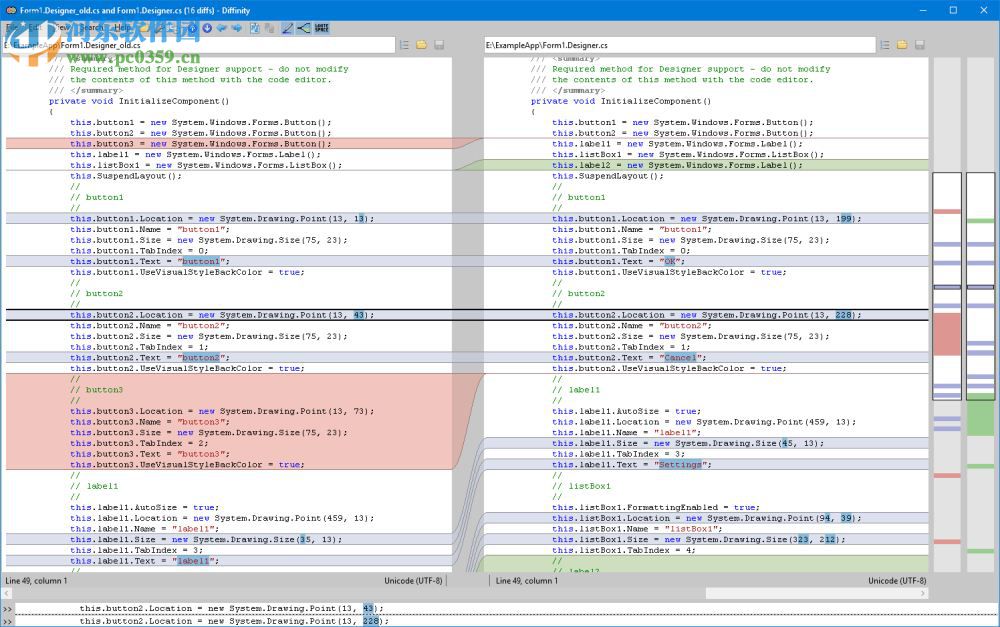Open the Search menu
Image resolution: width=1000 pixels, height=627 pixels.
(90, 28)
